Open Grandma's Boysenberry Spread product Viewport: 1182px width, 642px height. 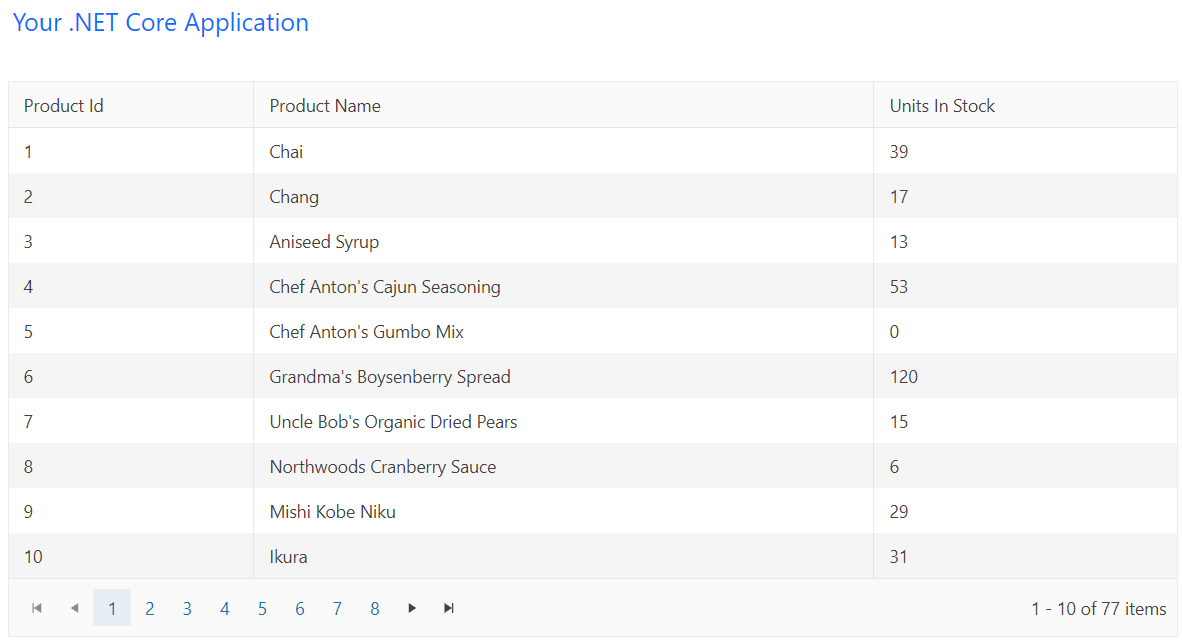(389, 376)
